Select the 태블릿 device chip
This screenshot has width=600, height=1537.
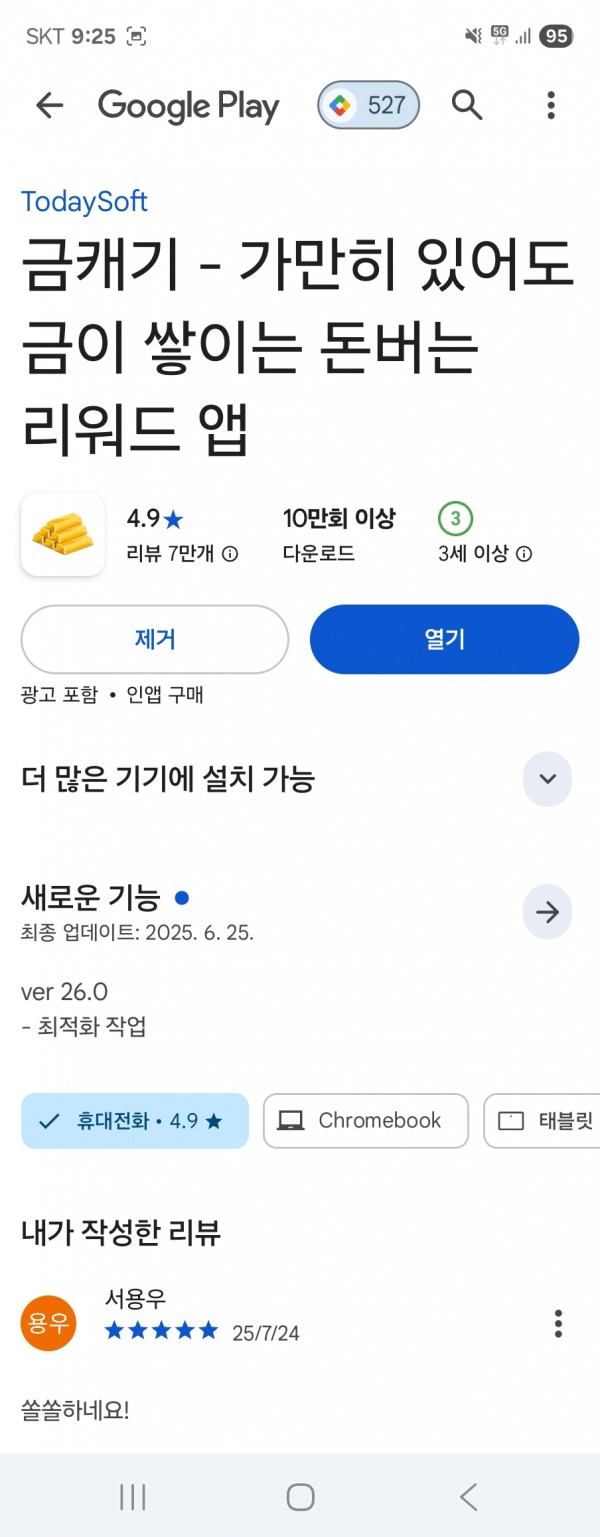coord(542,1121)
